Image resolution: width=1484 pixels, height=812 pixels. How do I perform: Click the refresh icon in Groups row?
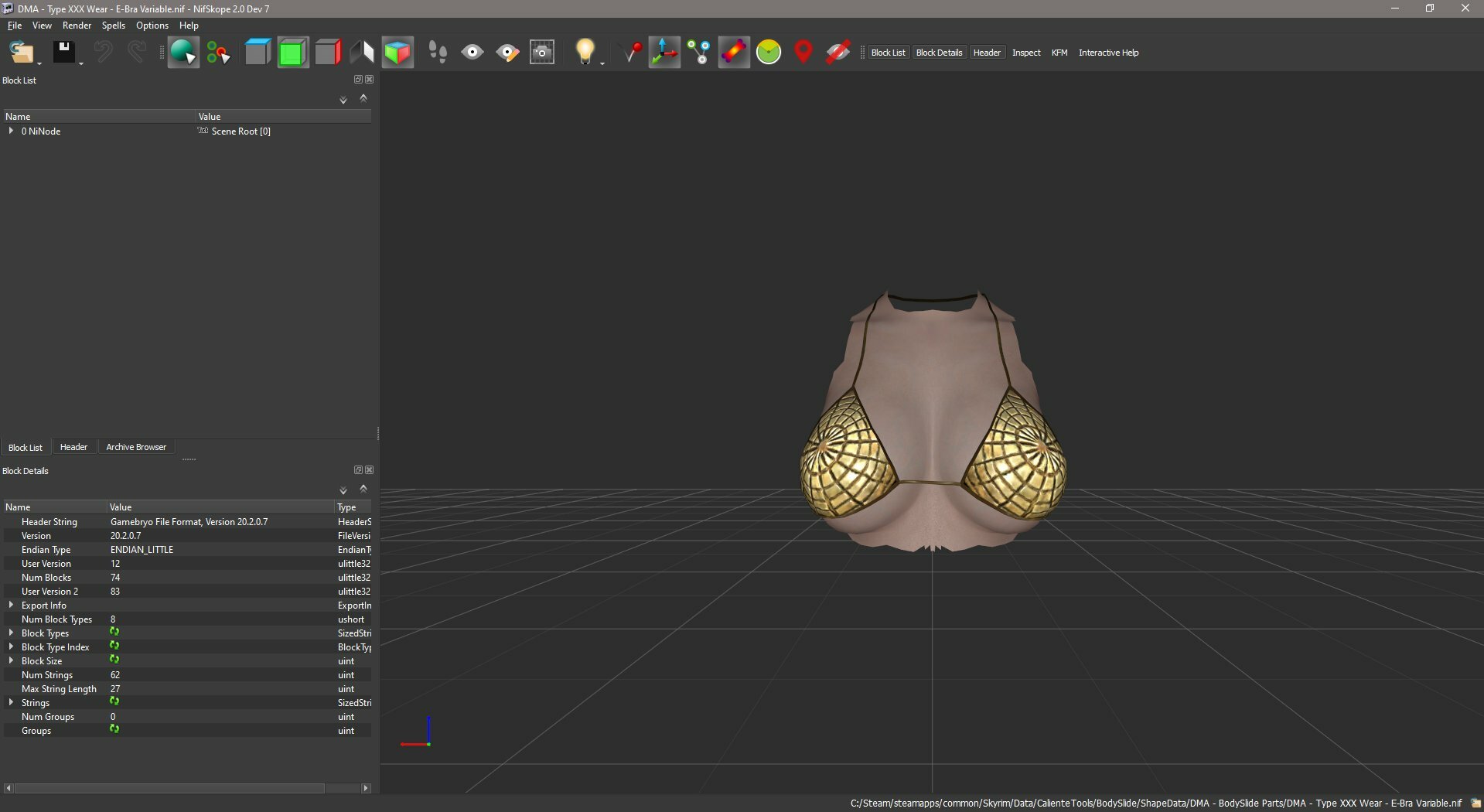tap(114, 729)
